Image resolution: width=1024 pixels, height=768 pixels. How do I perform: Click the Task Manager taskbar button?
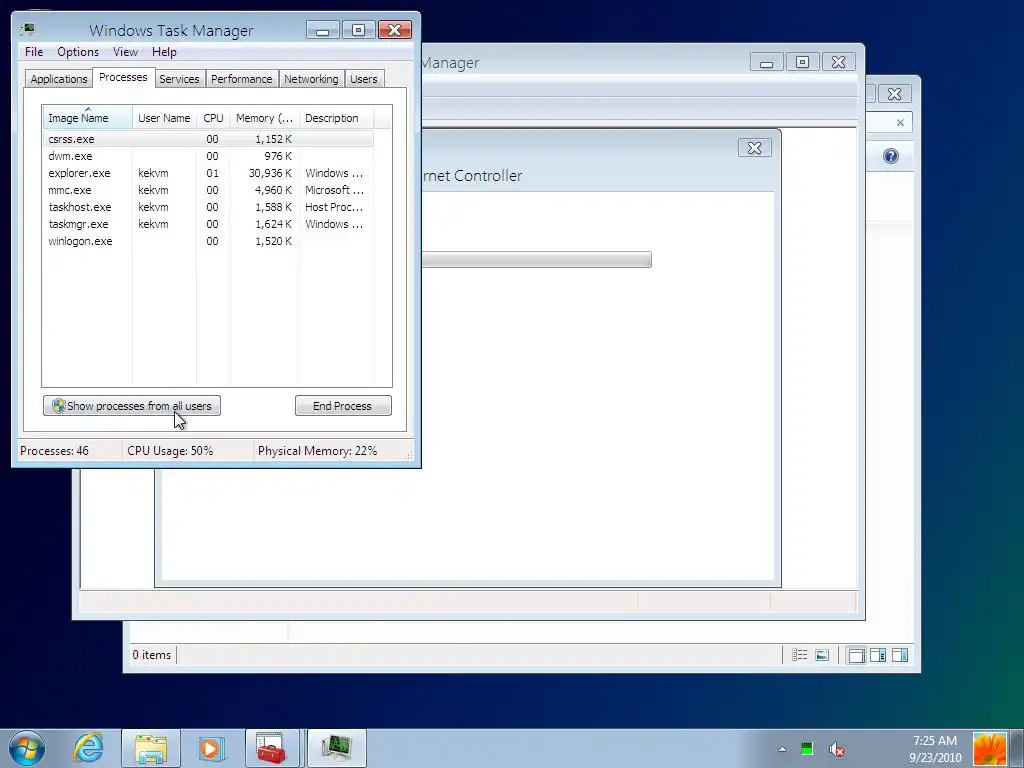coord(337,748)
